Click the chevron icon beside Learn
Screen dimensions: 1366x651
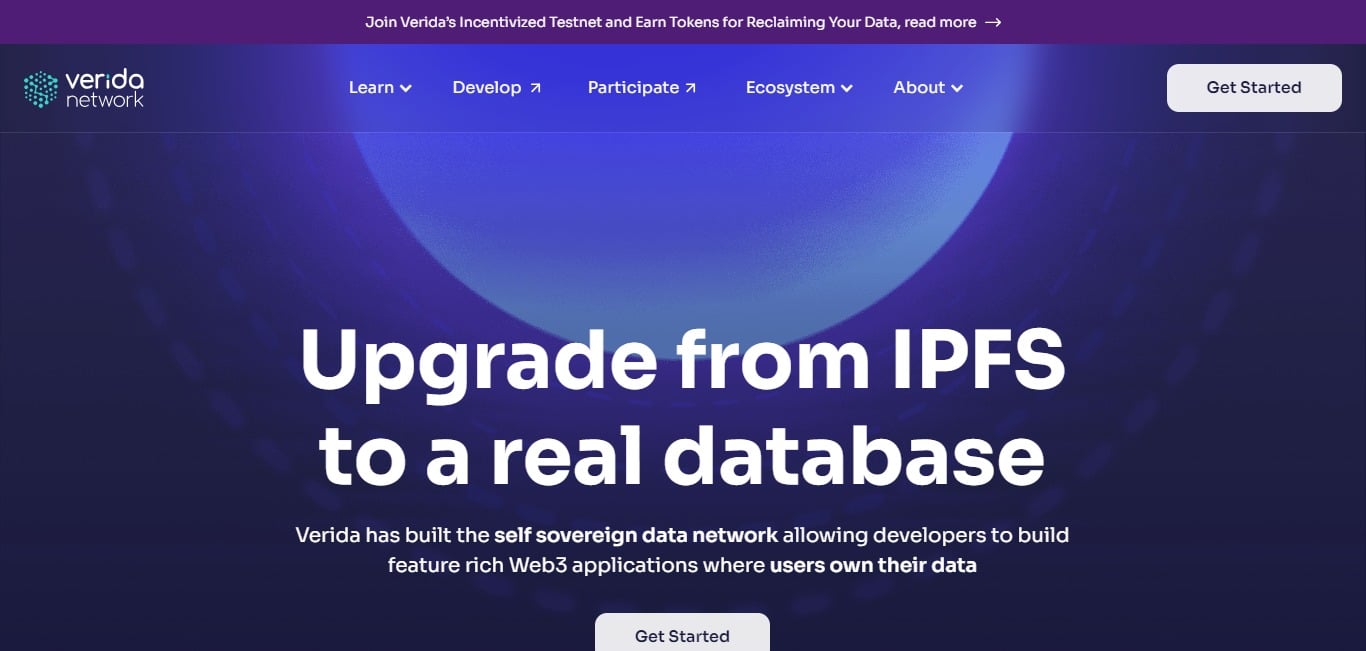tap(405, 89)
